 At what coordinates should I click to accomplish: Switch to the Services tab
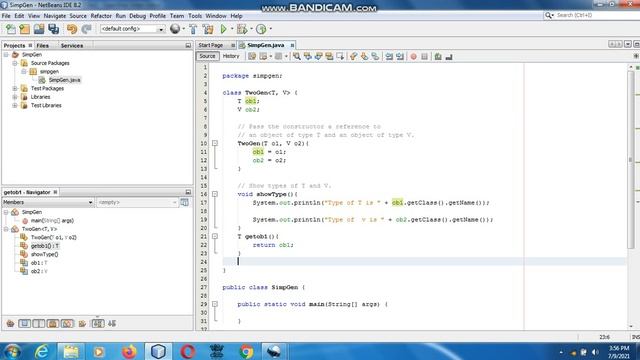point(72,46)
